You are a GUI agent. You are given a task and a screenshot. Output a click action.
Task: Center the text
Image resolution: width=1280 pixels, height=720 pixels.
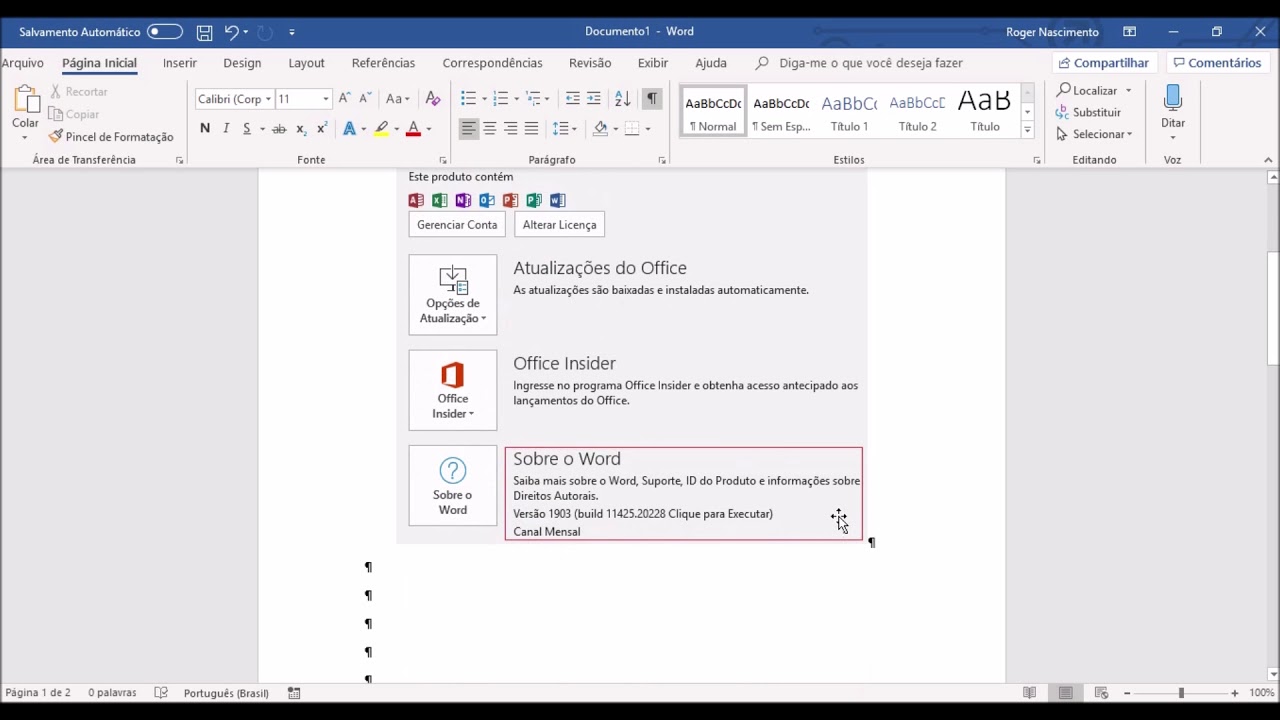(x=490, y=128)
